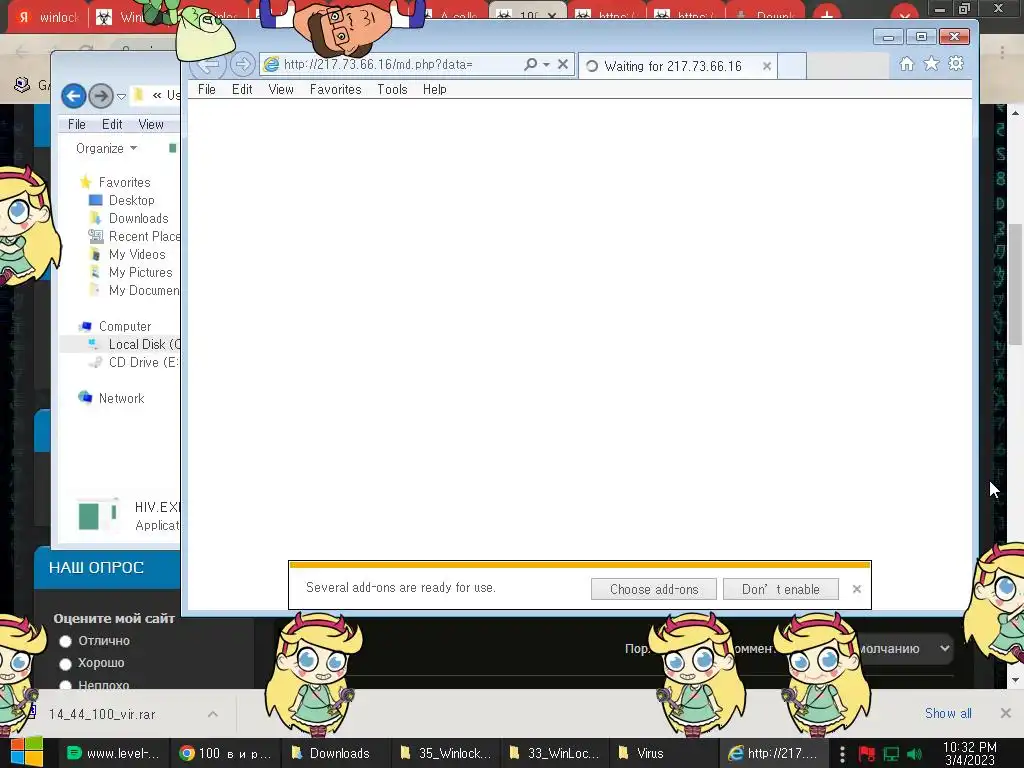
Task: Open Internet Explorer Favorites star
Action: [931, 63]
